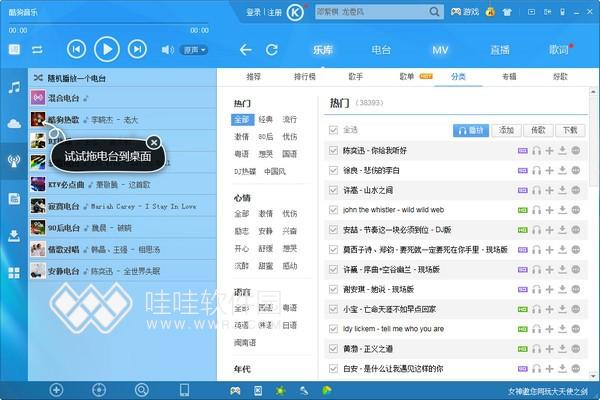Uncheck 黄渤 - 正义之道 checkbox
This screenshot has height=400, width=600.
pyautogui.click(x=333, y=349)
